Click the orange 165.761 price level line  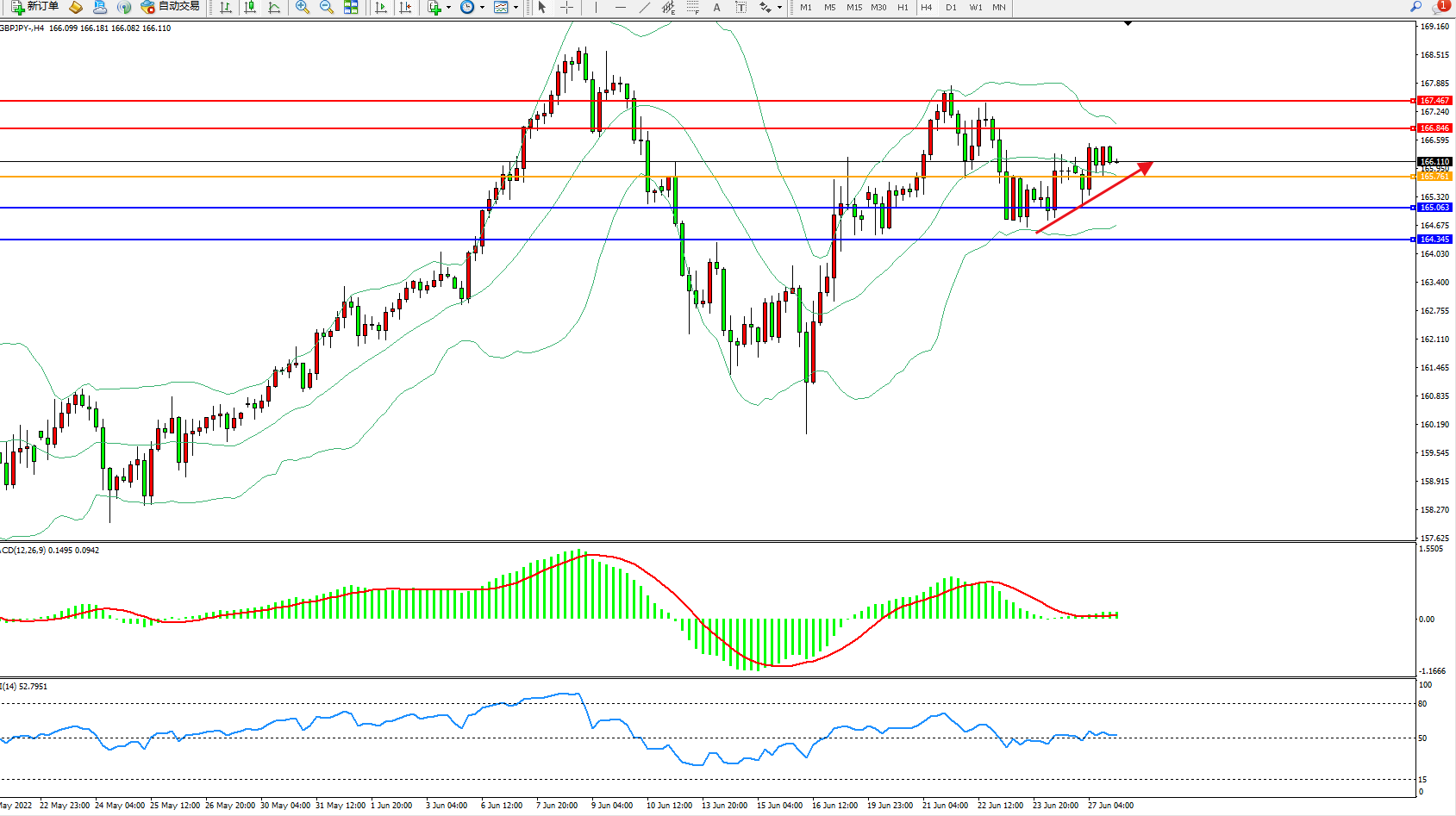345,177
